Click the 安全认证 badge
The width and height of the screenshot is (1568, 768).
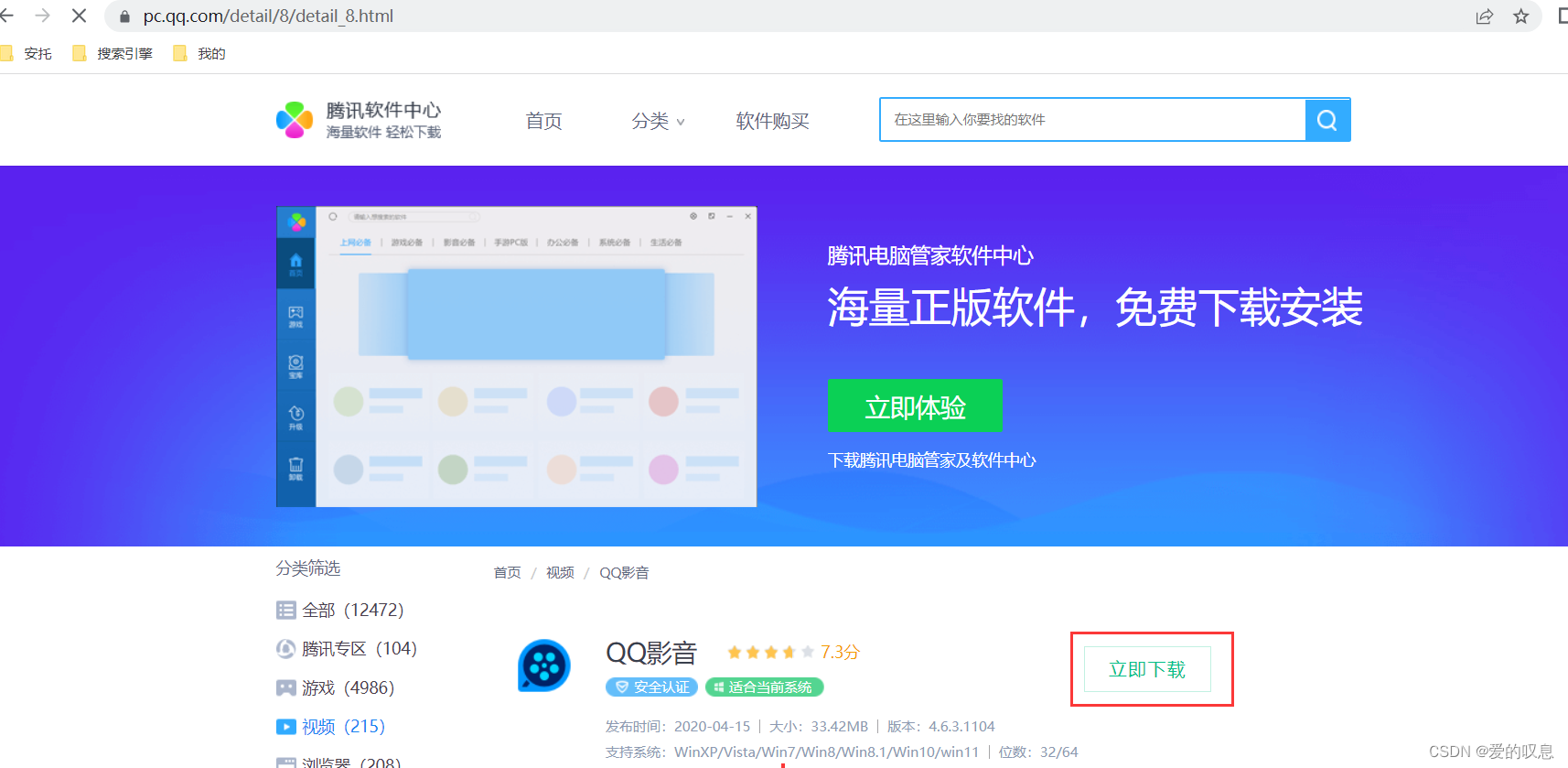[651, 687]
